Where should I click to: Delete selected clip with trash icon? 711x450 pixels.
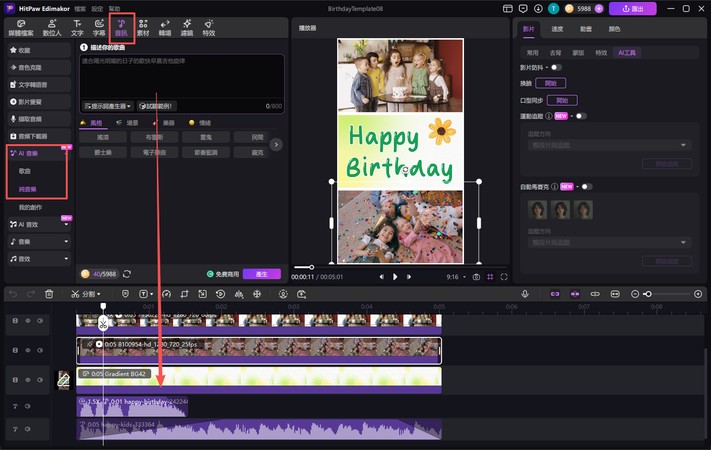(x=49, y=294)
